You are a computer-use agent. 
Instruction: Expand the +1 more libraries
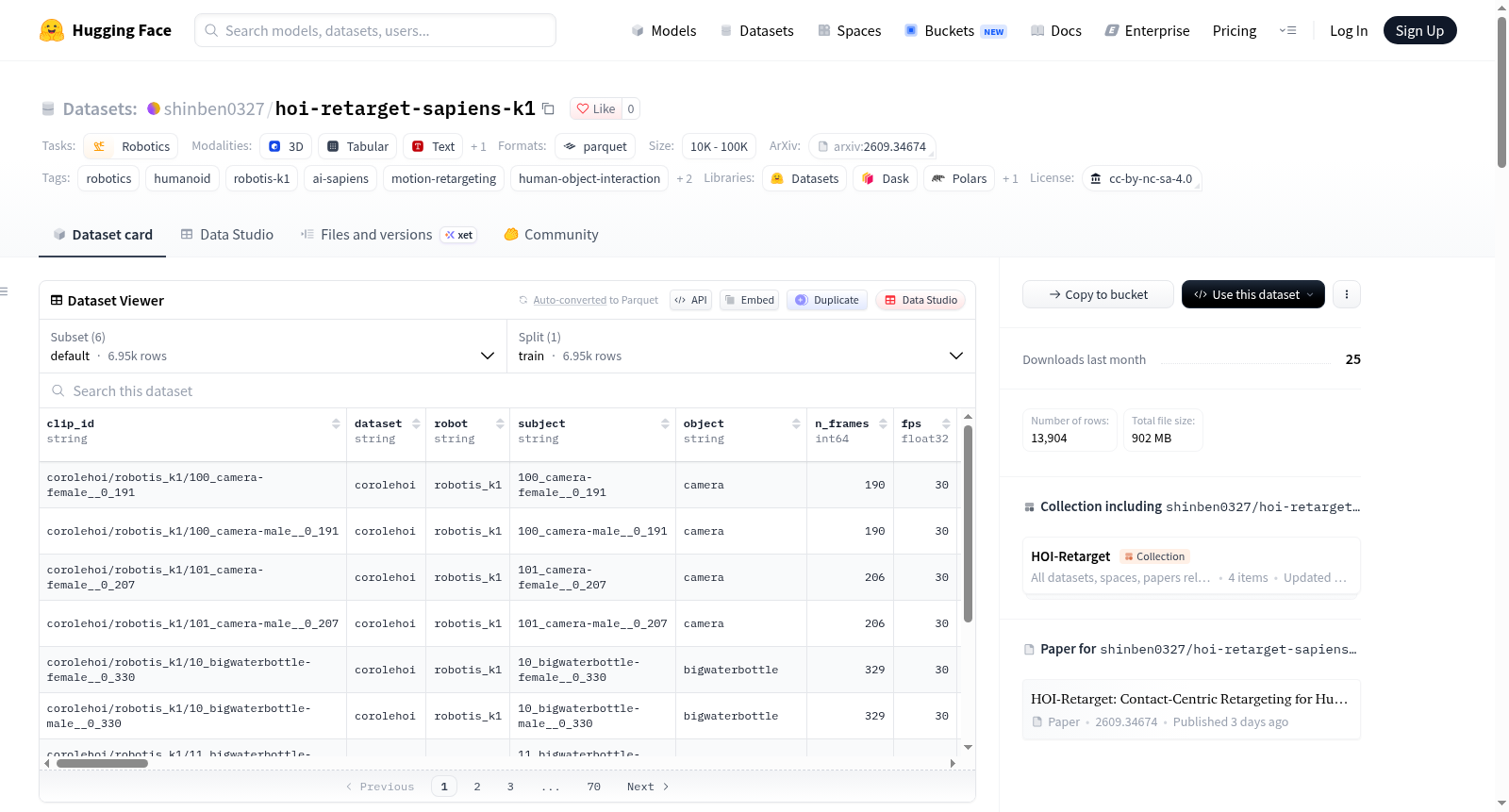point(1010,178)
